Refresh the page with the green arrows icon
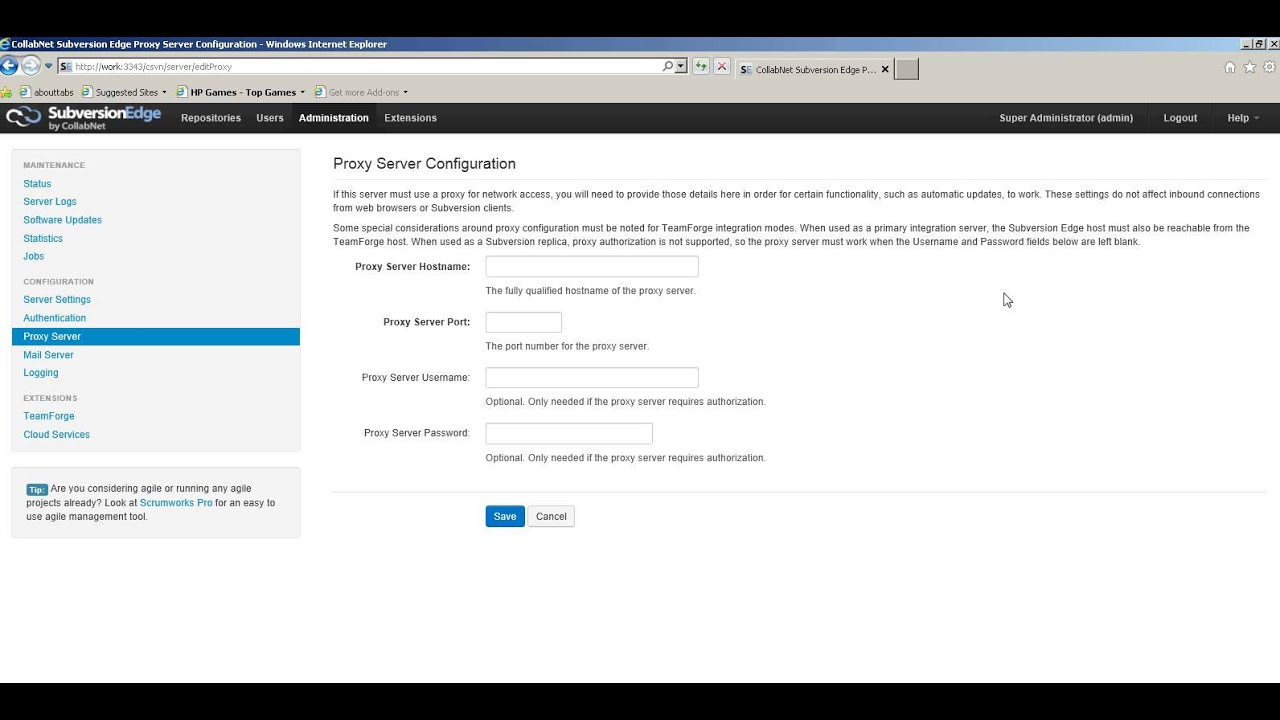 [700, 67]
